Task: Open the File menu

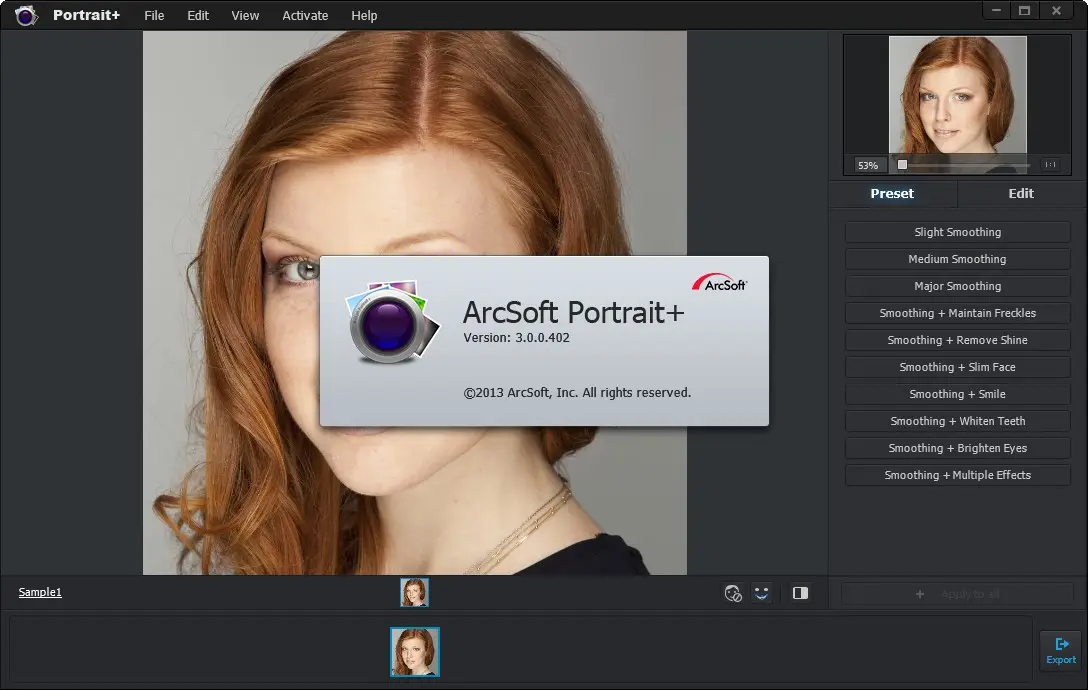Action: pyautogui.click(x=154, y=15)
